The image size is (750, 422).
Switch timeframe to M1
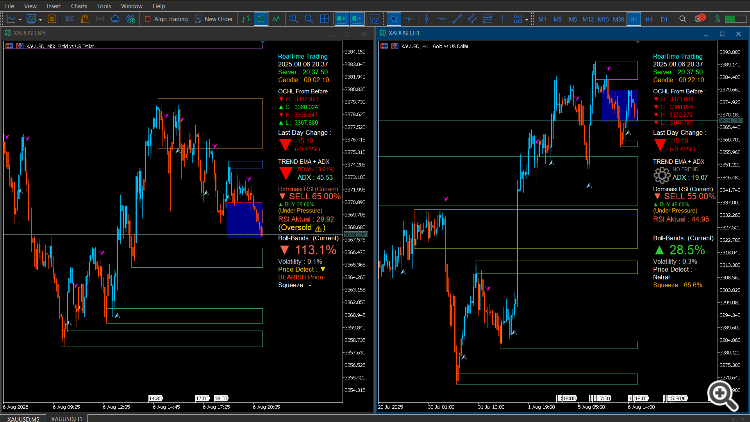(x=542, y=19)
